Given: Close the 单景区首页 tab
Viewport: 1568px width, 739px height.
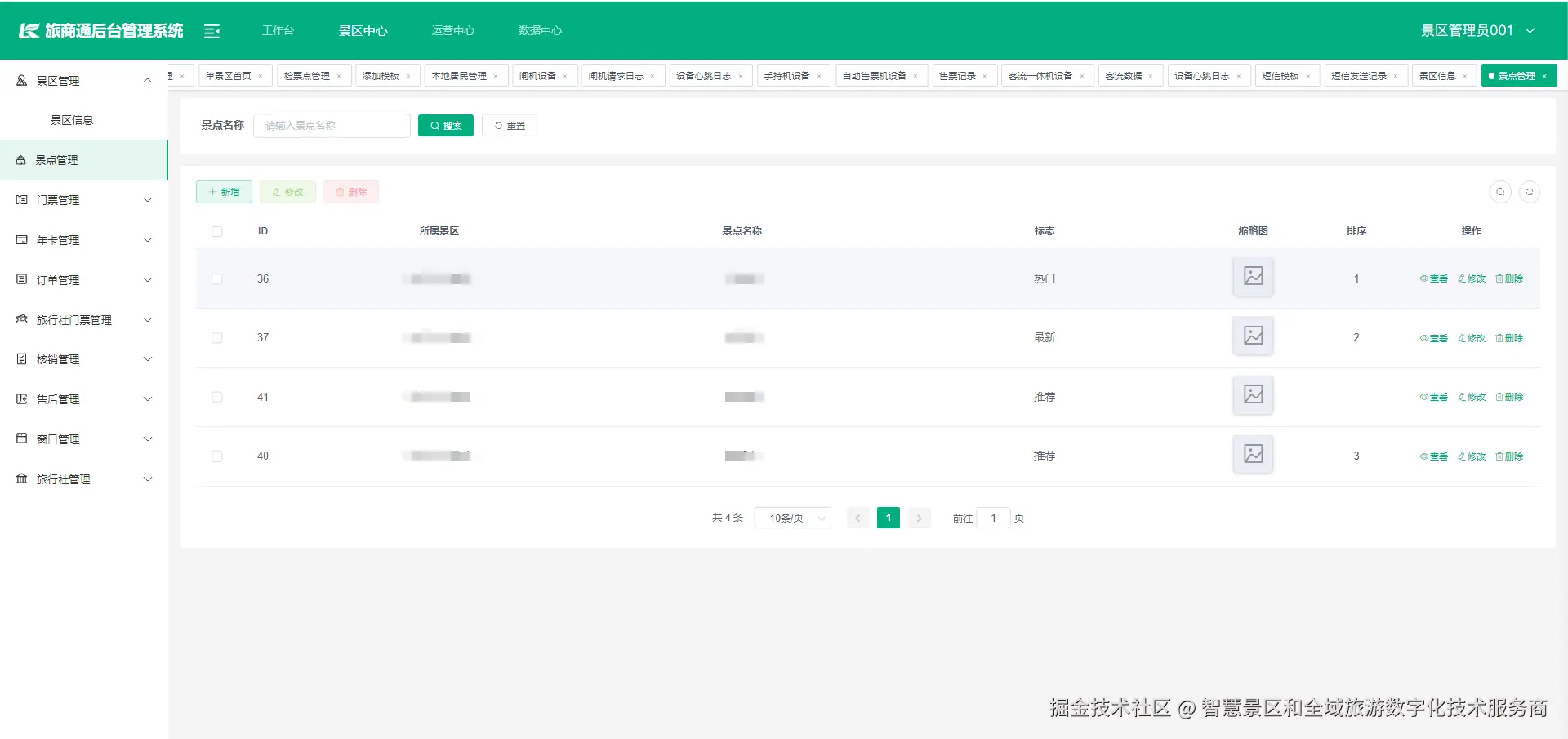Looking at the screenshot, I should pyautogui.click(x=261, y=76).
